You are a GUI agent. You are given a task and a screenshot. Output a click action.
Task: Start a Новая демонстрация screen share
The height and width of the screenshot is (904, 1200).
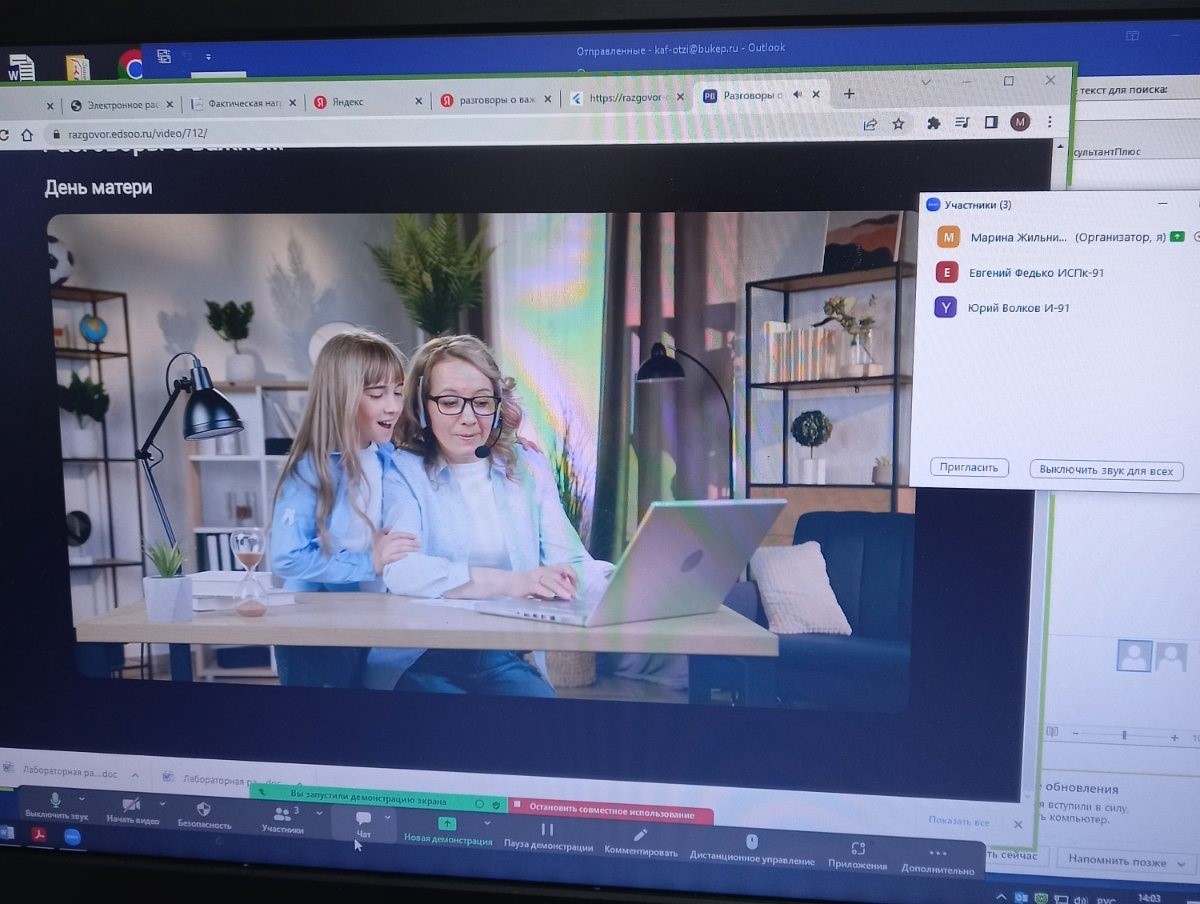pyautogui.click(x=448, y=831)
